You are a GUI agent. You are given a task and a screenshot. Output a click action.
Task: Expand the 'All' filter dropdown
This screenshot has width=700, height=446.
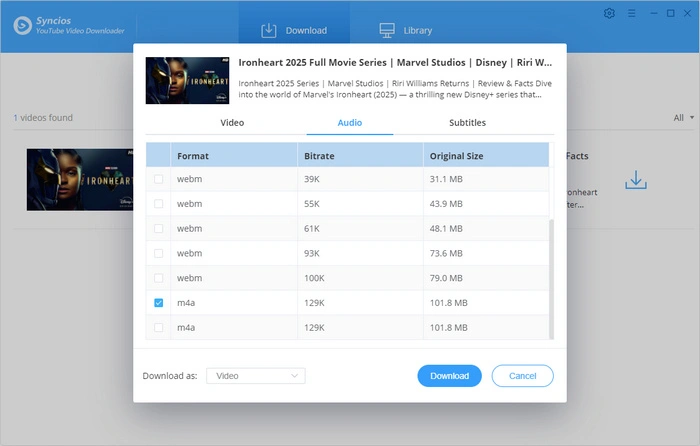tap(684, 118)
